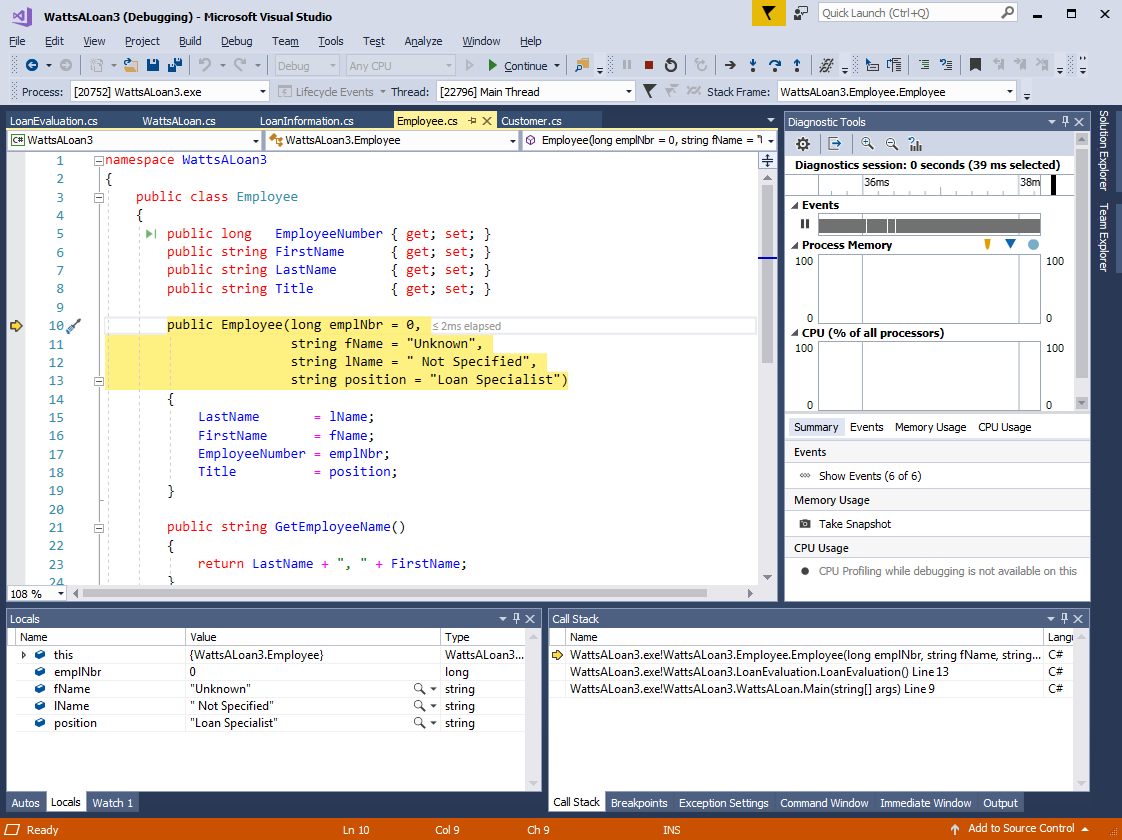Click the Restart debugging icon
1122x840 pixels.
coord(670,65)
